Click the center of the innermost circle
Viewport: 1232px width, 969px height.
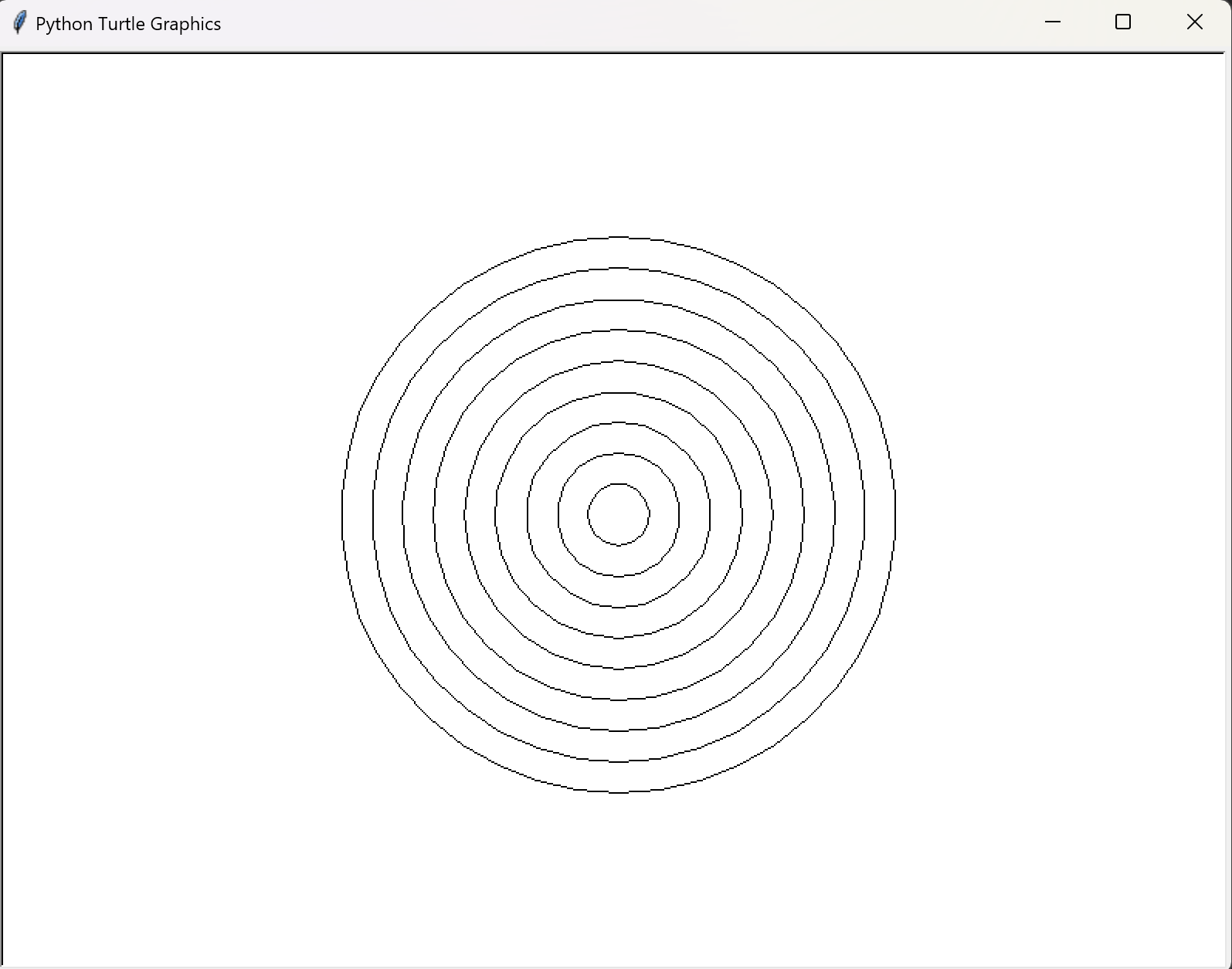click(619, 514)
